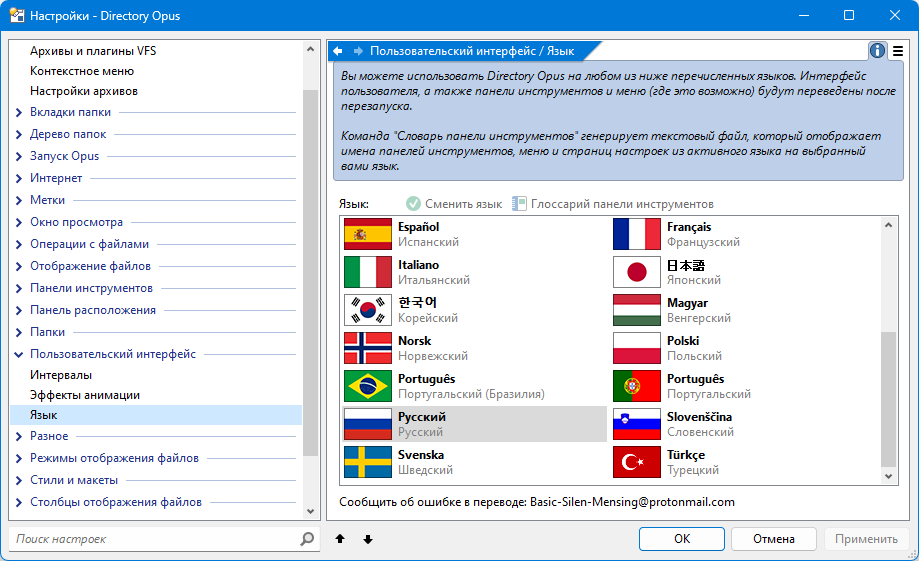
Task: Click the Japanese flag icon
Action: coord(636,273)
